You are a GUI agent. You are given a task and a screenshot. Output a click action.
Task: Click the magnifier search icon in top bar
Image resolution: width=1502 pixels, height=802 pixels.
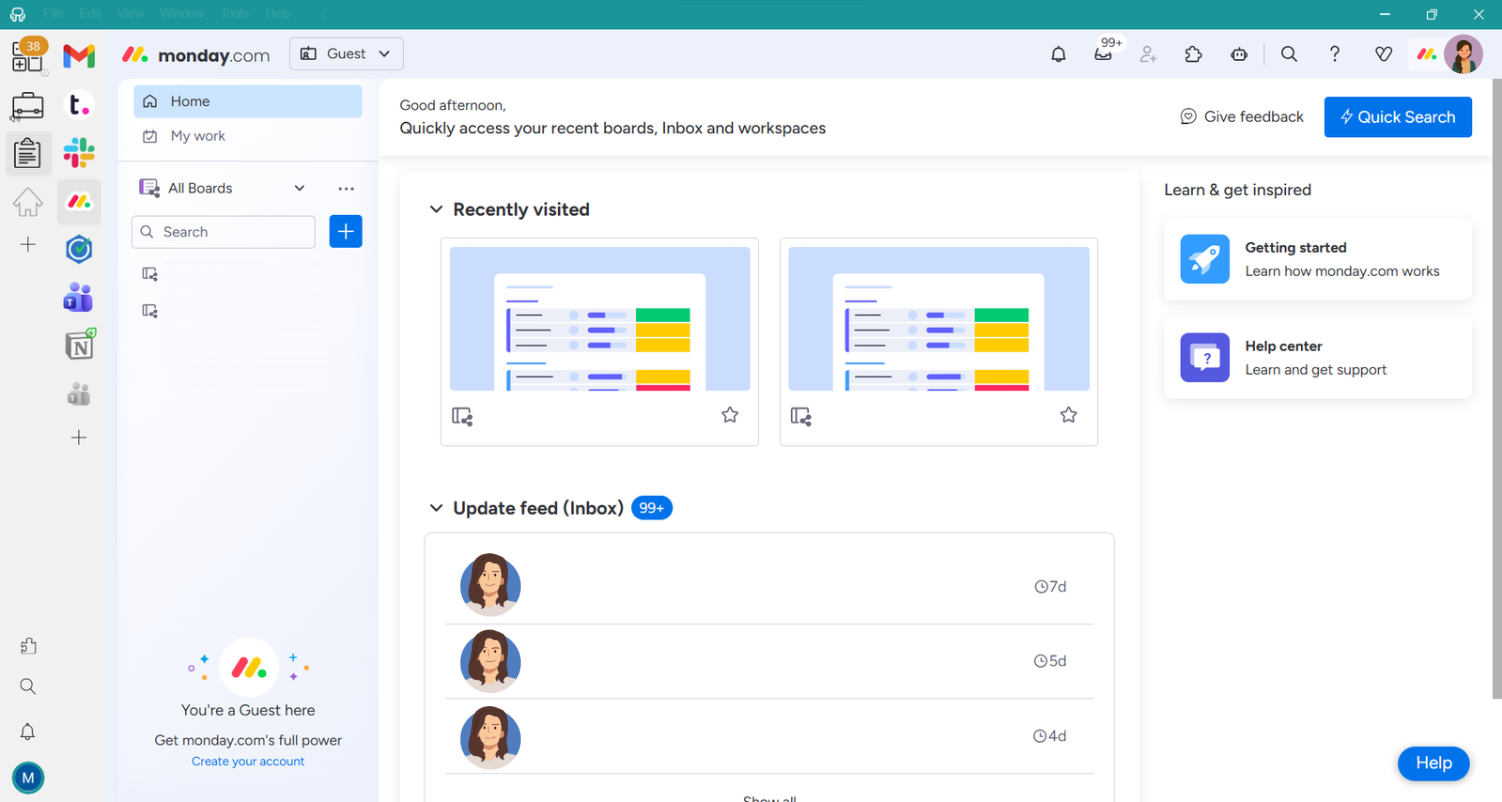tap(1289, 55)
